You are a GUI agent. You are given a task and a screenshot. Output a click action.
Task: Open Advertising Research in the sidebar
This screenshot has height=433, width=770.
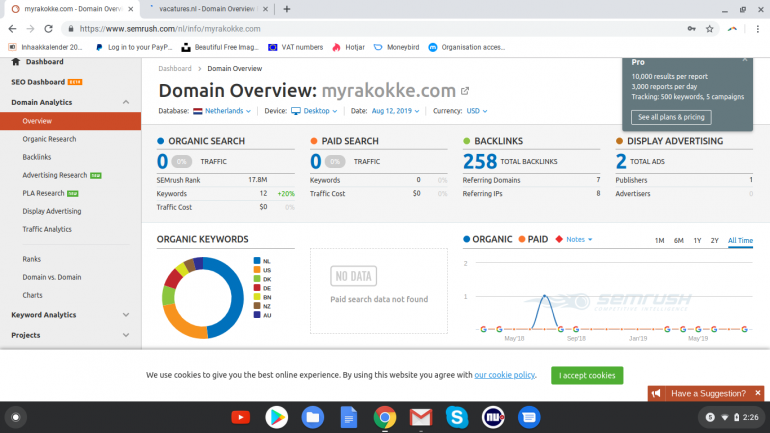click(55, 175)
